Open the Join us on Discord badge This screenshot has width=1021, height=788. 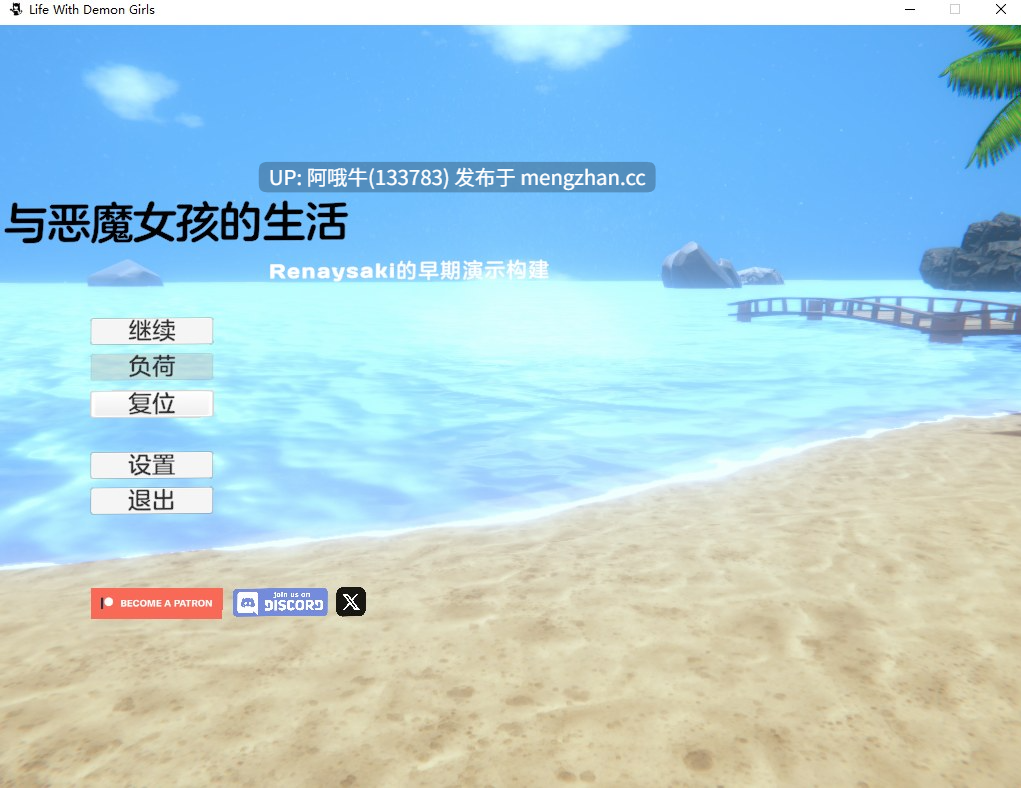pyautogui.click(x=280, y=602)
